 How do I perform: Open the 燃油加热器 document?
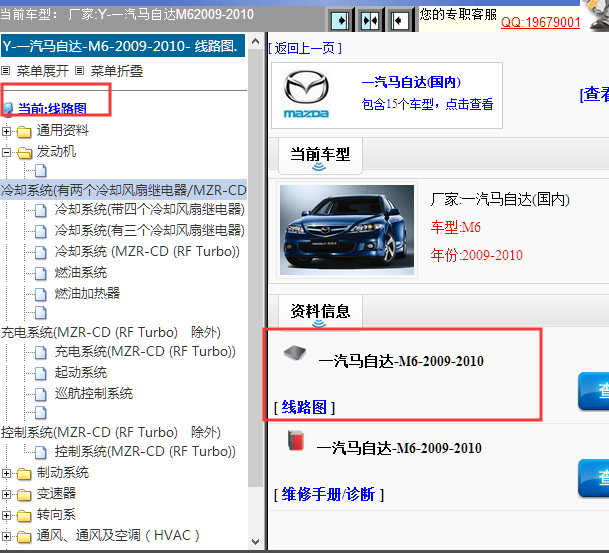(87, 293)
